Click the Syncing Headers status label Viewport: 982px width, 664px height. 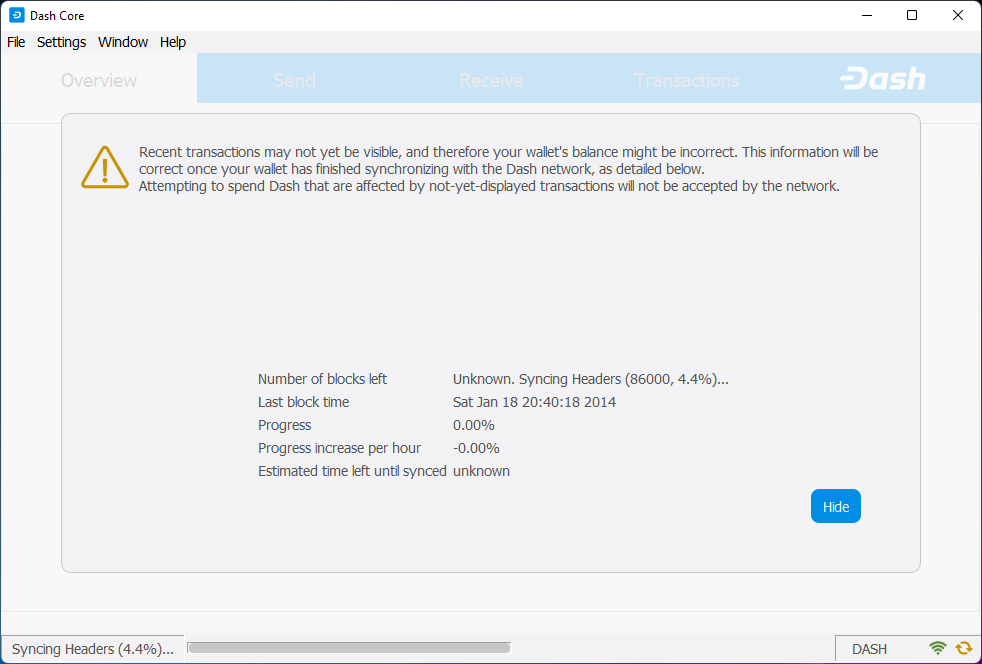coord(93,649)
